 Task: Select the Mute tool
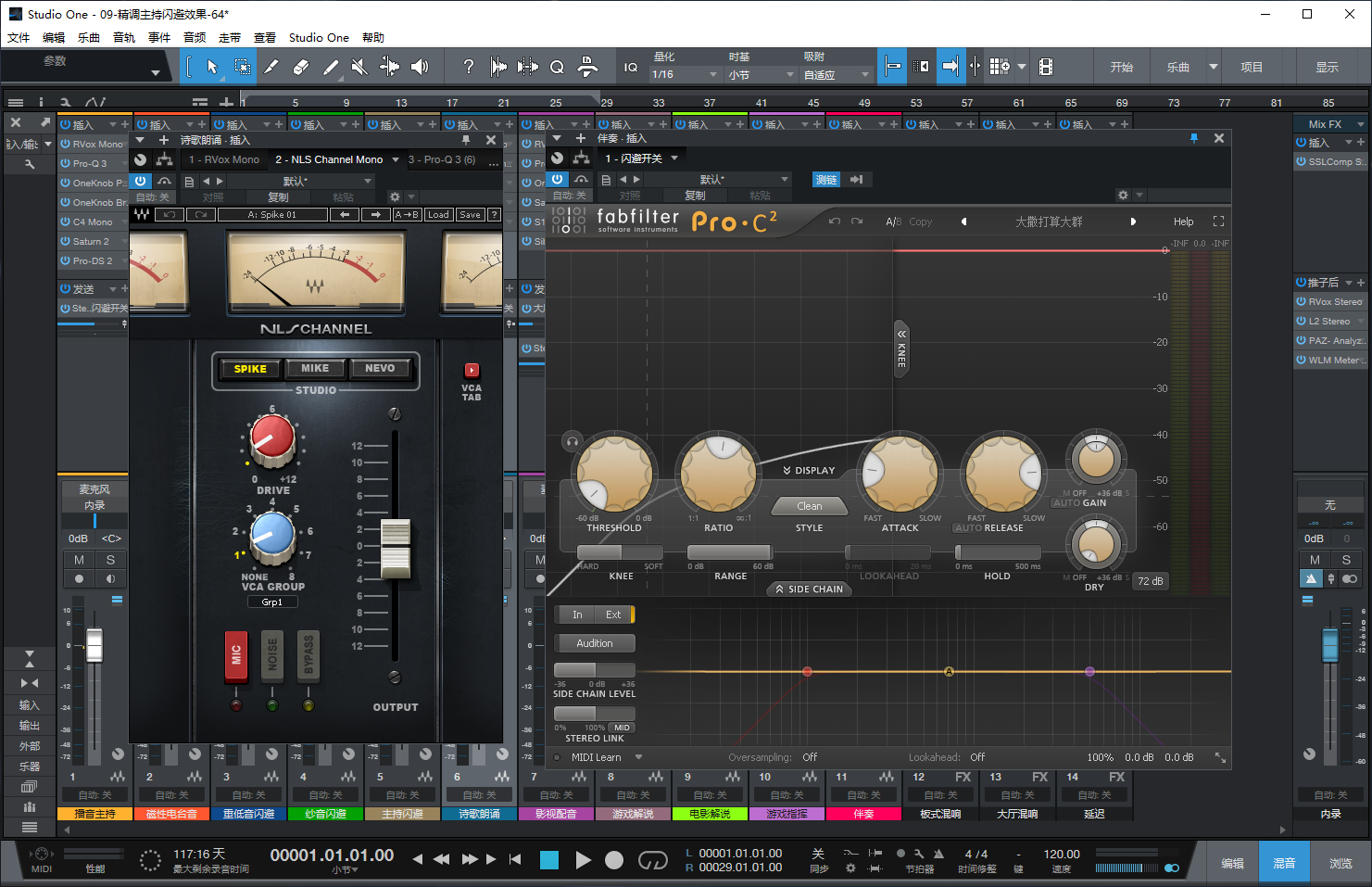click(x=359, y=67)
